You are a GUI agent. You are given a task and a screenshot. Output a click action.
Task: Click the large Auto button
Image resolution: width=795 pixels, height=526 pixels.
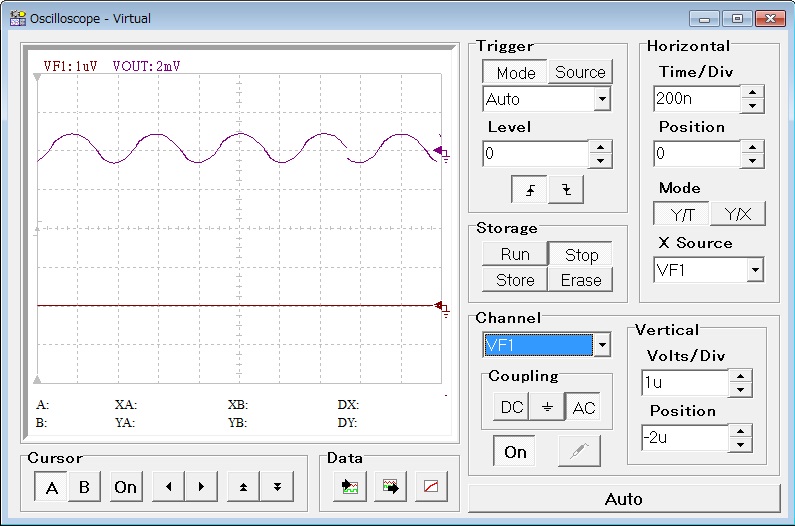pos(624,499)
